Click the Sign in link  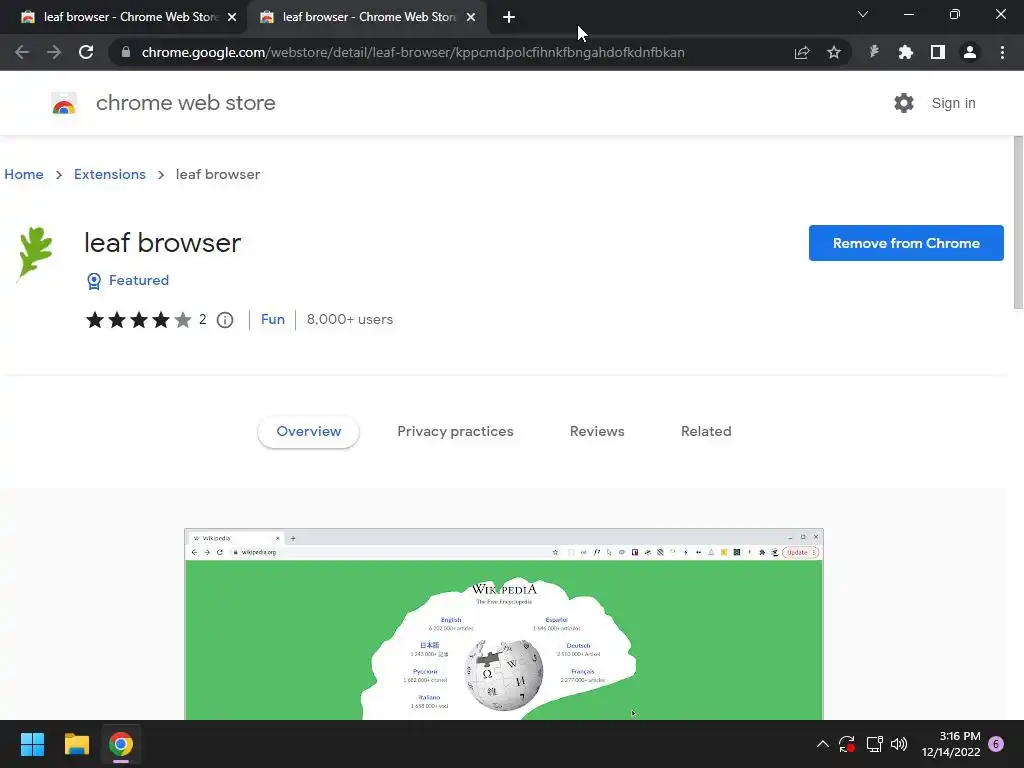pos(953,103)
